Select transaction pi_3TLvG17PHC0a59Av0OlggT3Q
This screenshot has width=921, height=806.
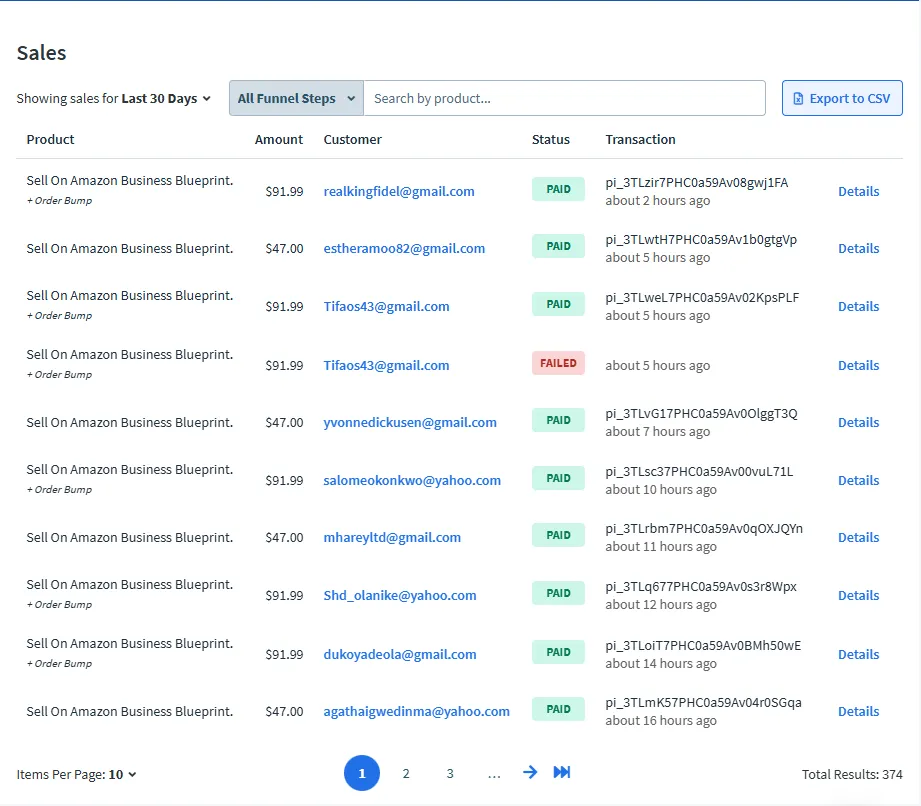click(701, 414)
